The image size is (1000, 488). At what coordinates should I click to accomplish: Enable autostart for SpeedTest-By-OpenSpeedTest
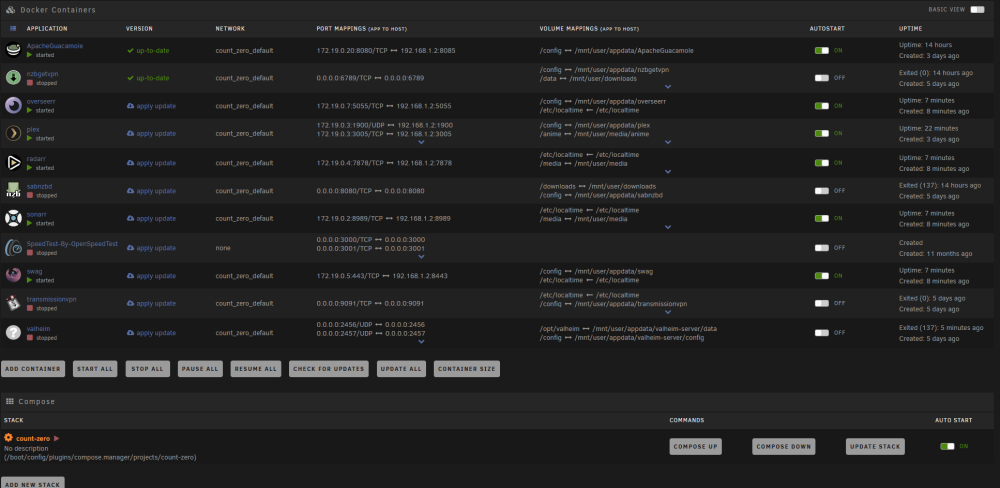[x=821, y=248]
